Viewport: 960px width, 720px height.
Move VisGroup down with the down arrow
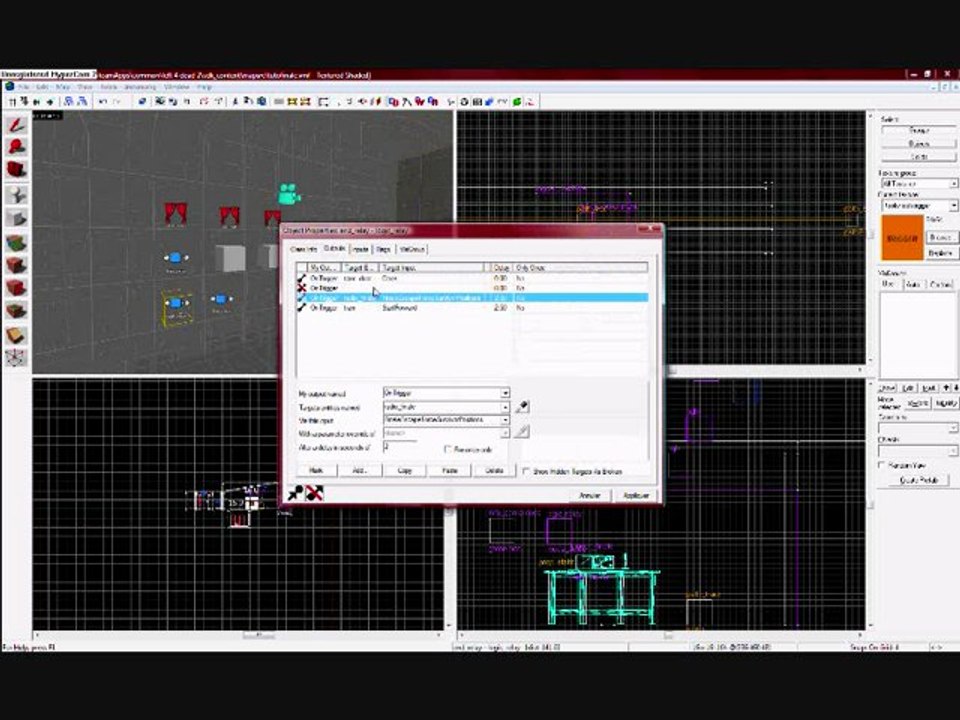[956, 388]
